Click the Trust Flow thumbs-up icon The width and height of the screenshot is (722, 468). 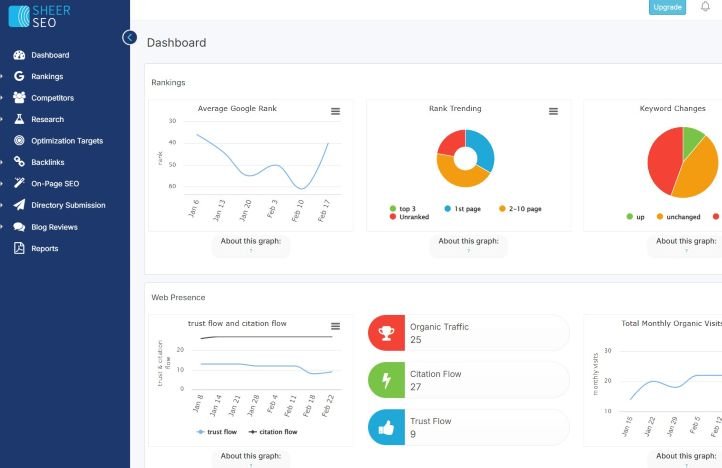(386, 427)
